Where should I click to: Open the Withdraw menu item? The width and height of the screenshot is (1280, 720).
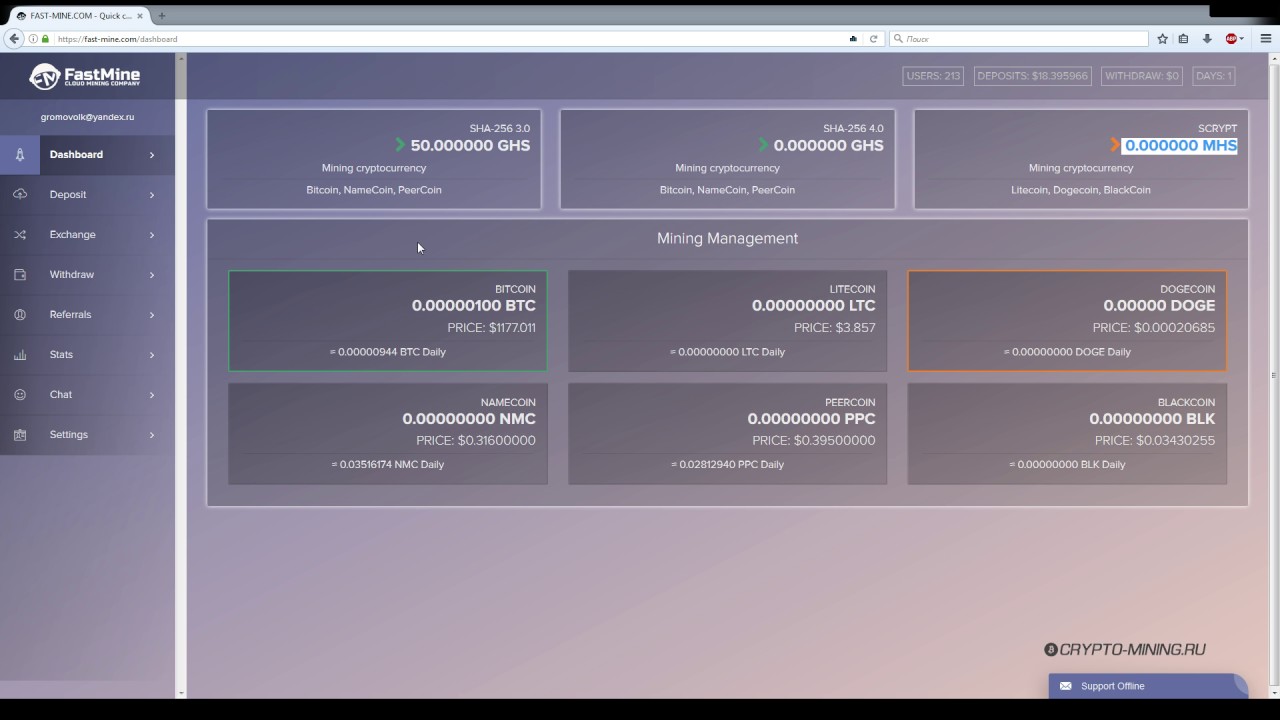[x=87, y=275]
